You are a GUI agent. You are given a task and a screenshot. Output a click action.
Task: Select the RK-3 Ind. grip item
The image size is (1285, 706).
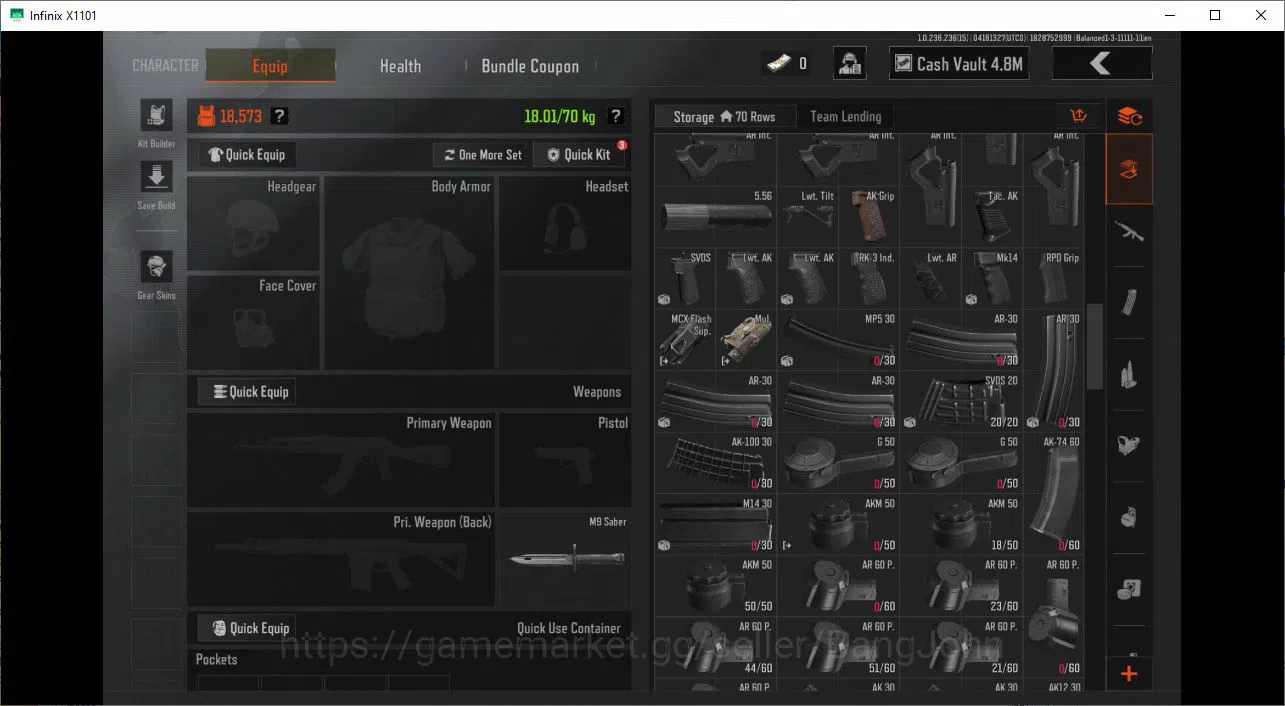tap(868, 278)
